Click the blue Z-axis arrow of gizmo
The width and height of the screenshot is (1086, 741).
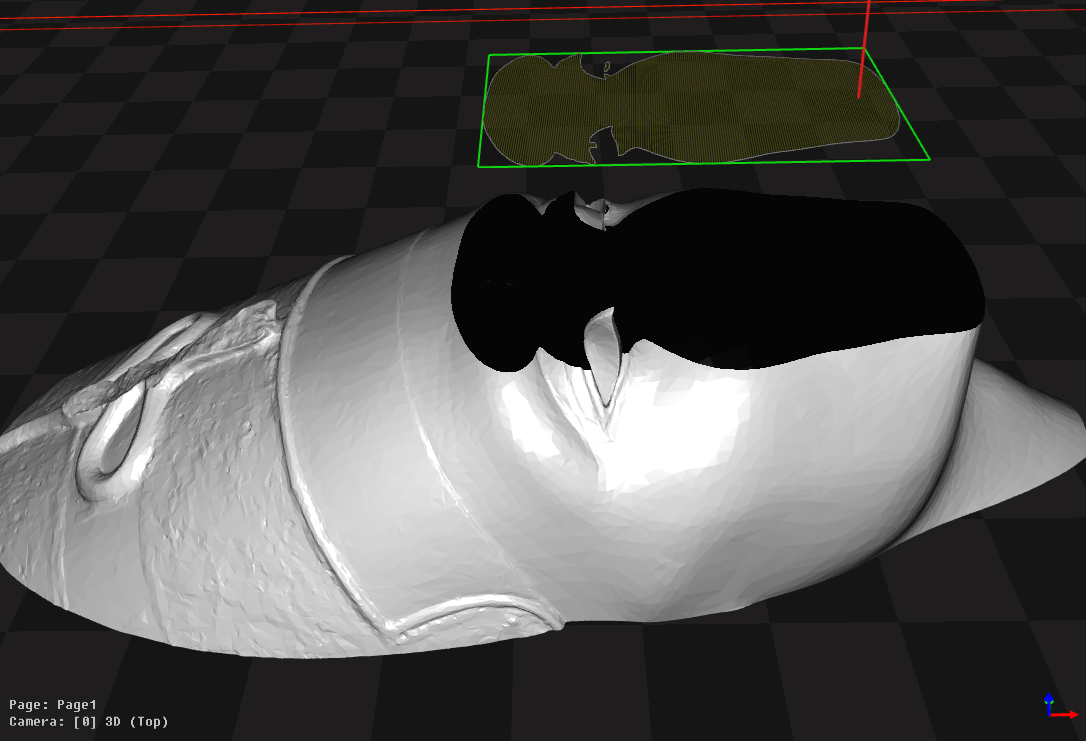[1047, 698]
